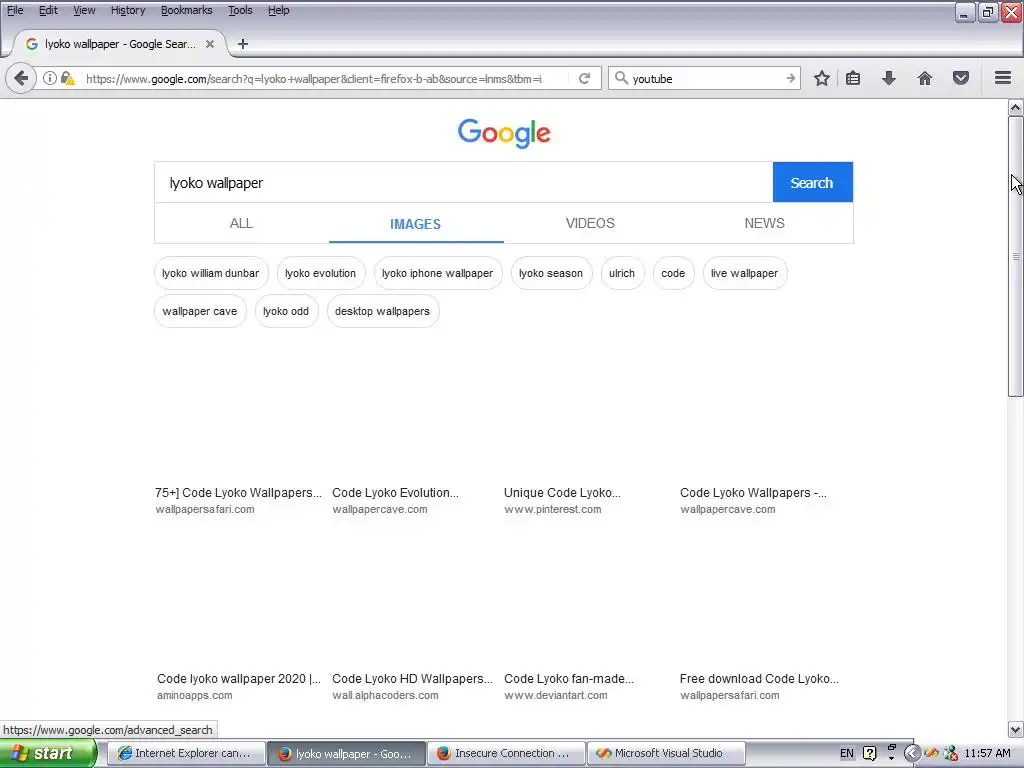Switch to the VIDEOS tab
This screenshot has width=1024, height=768.
pyautogui.click(x=590, y=223)
